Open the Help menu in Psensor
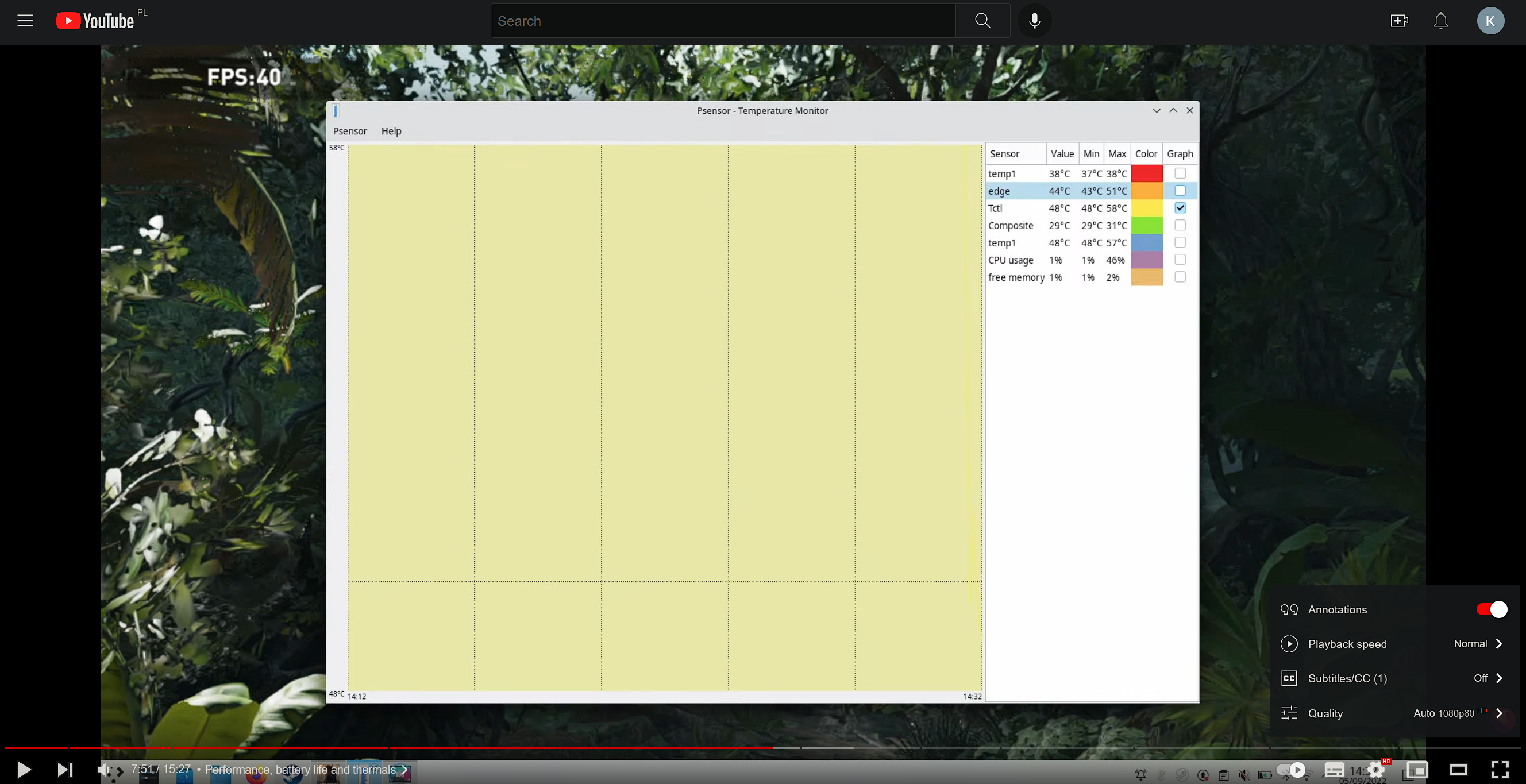This screenshot has height=784, width=1526. (391, 131)
